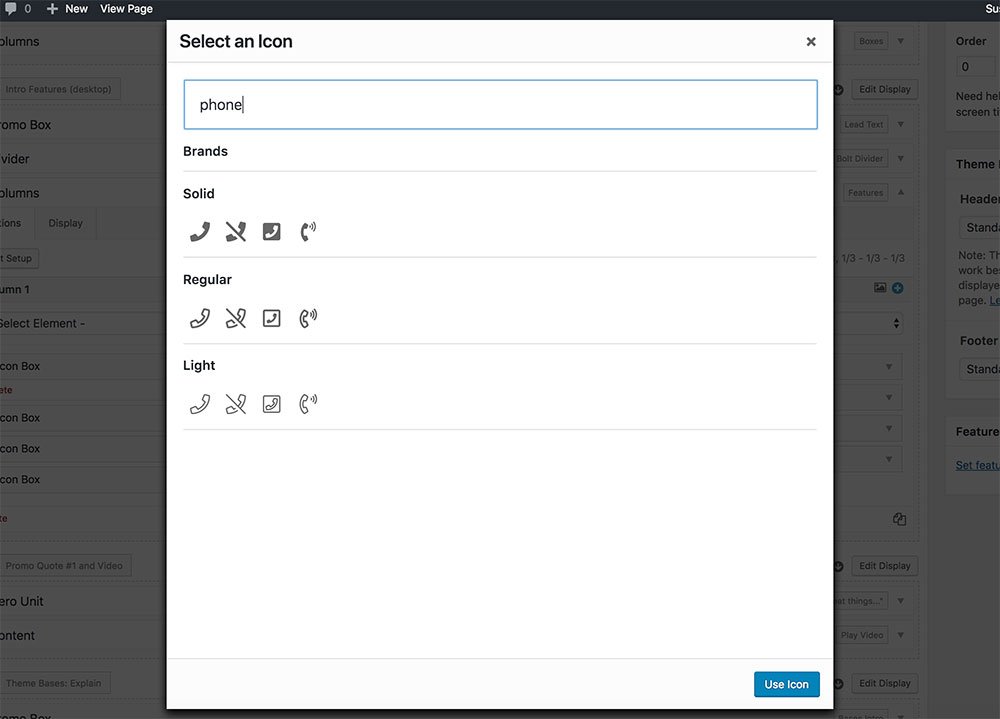Focus the icon search field containing phone
1000x719 pixels.
click(x=500, y=105)
